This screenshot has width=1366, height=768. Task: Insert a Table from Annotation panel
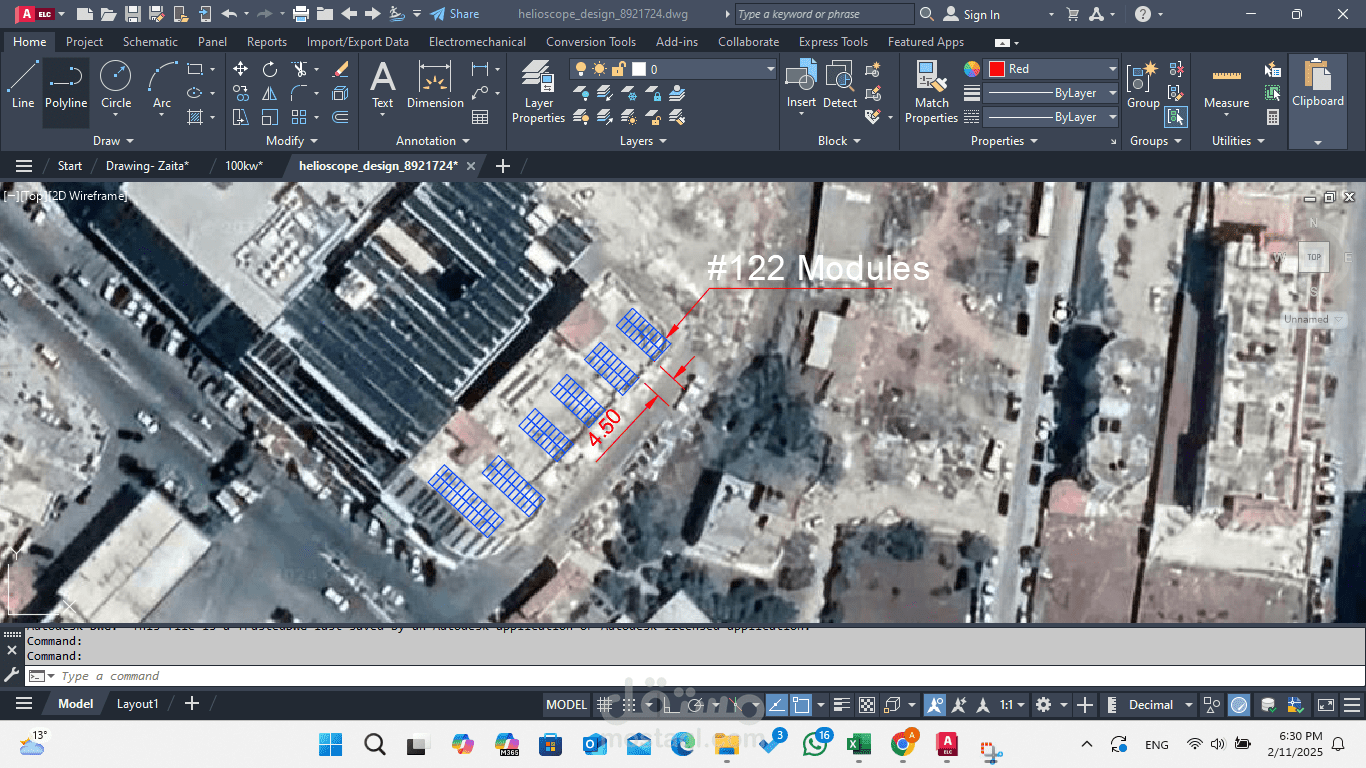tap(480, 117)
